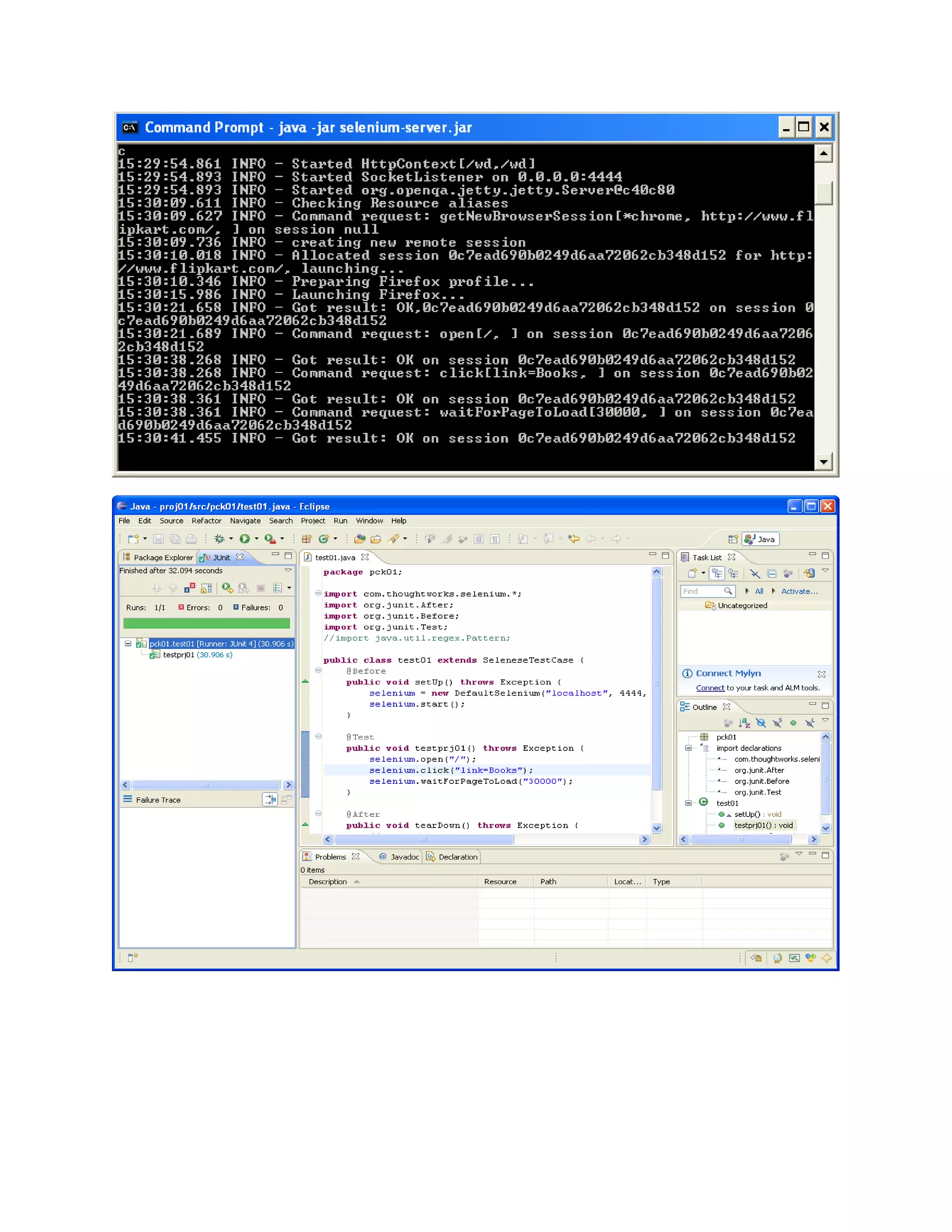Click the New Java Class toolbar icon
Image resolution: width=952 pixels, height=1232 pixels.
(323, 539)
